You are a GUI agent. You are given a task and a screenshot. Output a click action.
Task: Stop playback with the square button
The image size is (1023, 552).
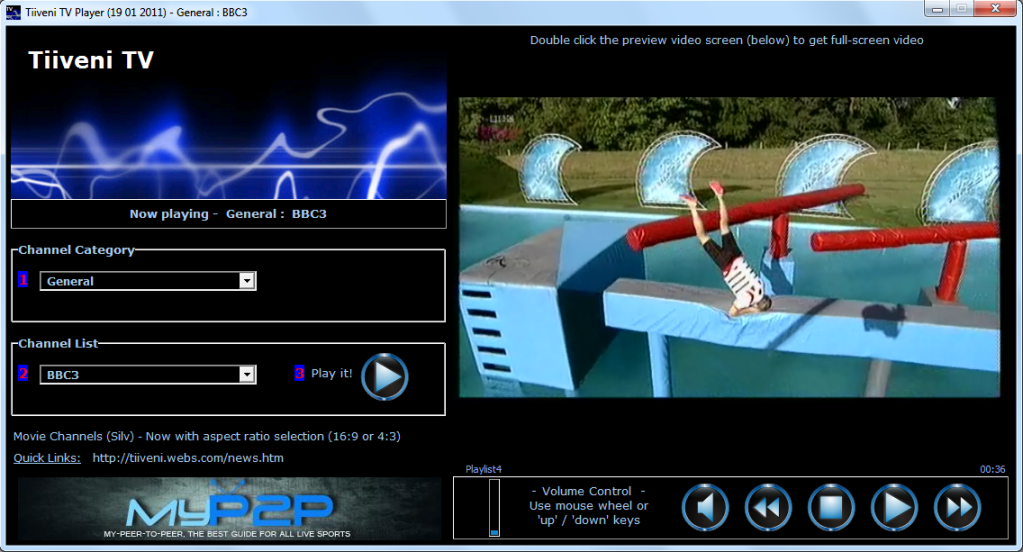point(831,507)
